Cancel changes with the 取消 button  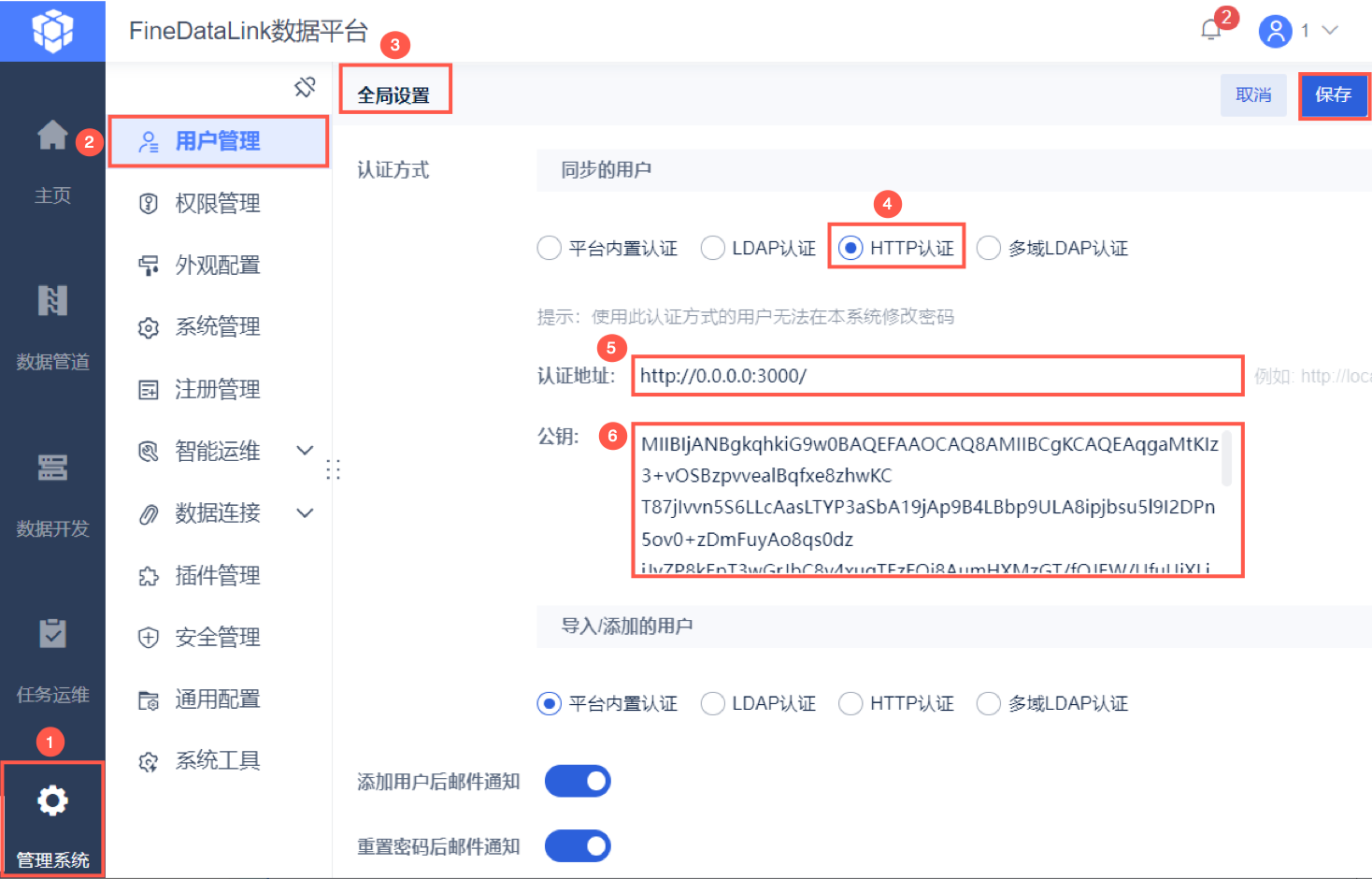pyautogui.click(x=1253, y=95)
